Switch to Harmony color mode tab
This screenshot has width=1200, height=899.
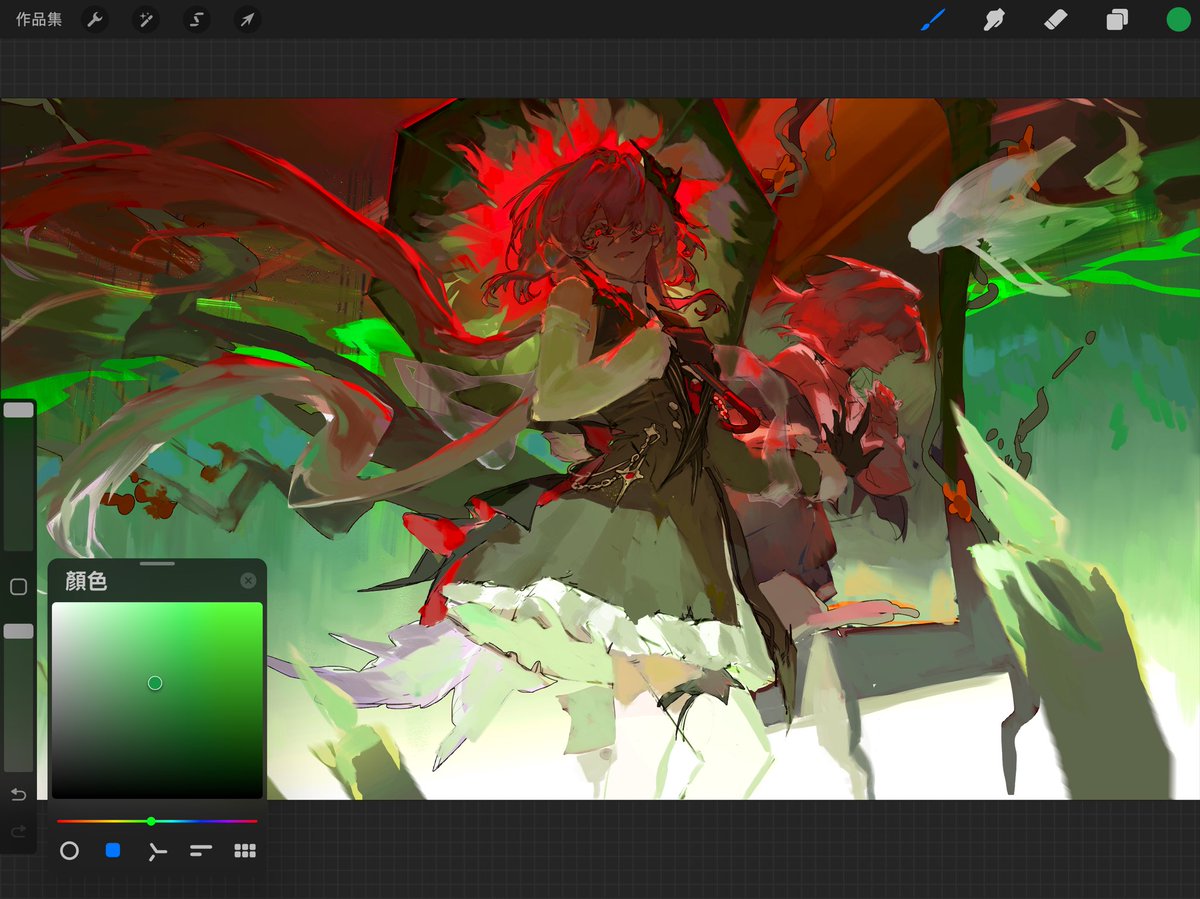tap(156, 851)
